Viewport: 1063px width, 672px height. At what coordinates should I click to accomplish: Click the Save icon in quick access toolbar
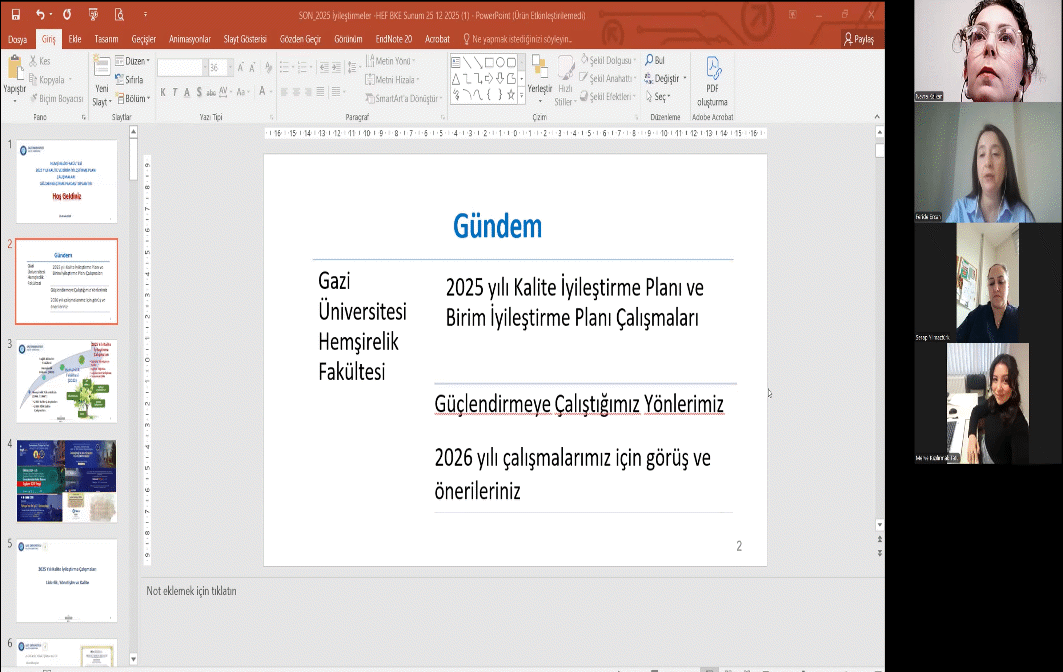[x=14, y=15]
